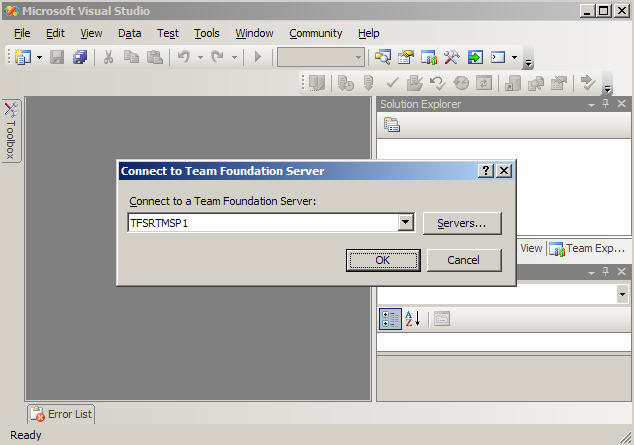This screenshot has height=445, width=634.
Task: Open the Error List tab
Action: point(61,414)
